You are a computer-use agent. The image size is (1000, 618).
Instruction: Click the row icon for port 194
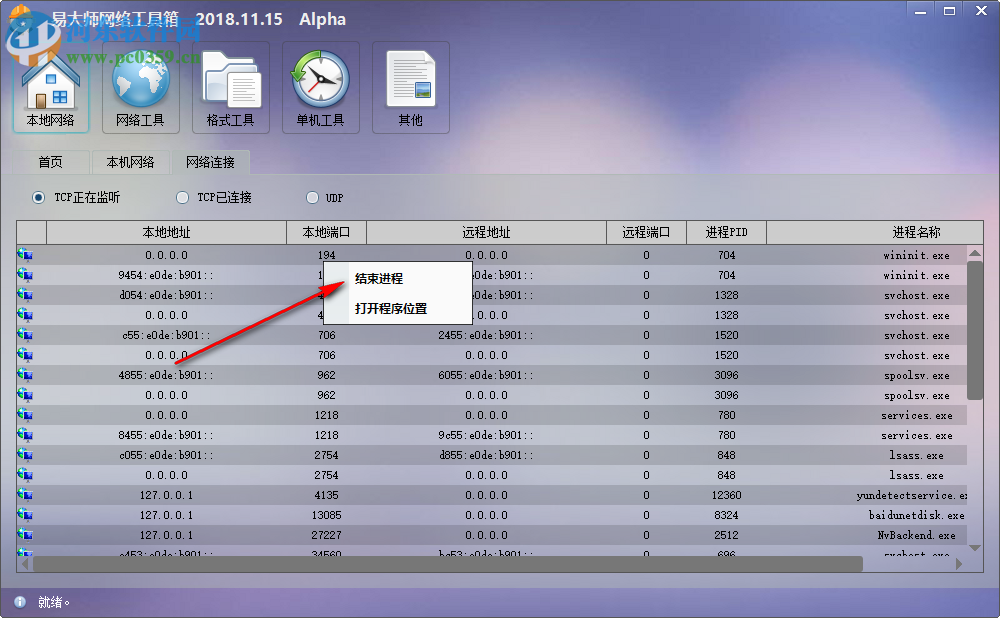pyautogui.click(x=26, y=255)
